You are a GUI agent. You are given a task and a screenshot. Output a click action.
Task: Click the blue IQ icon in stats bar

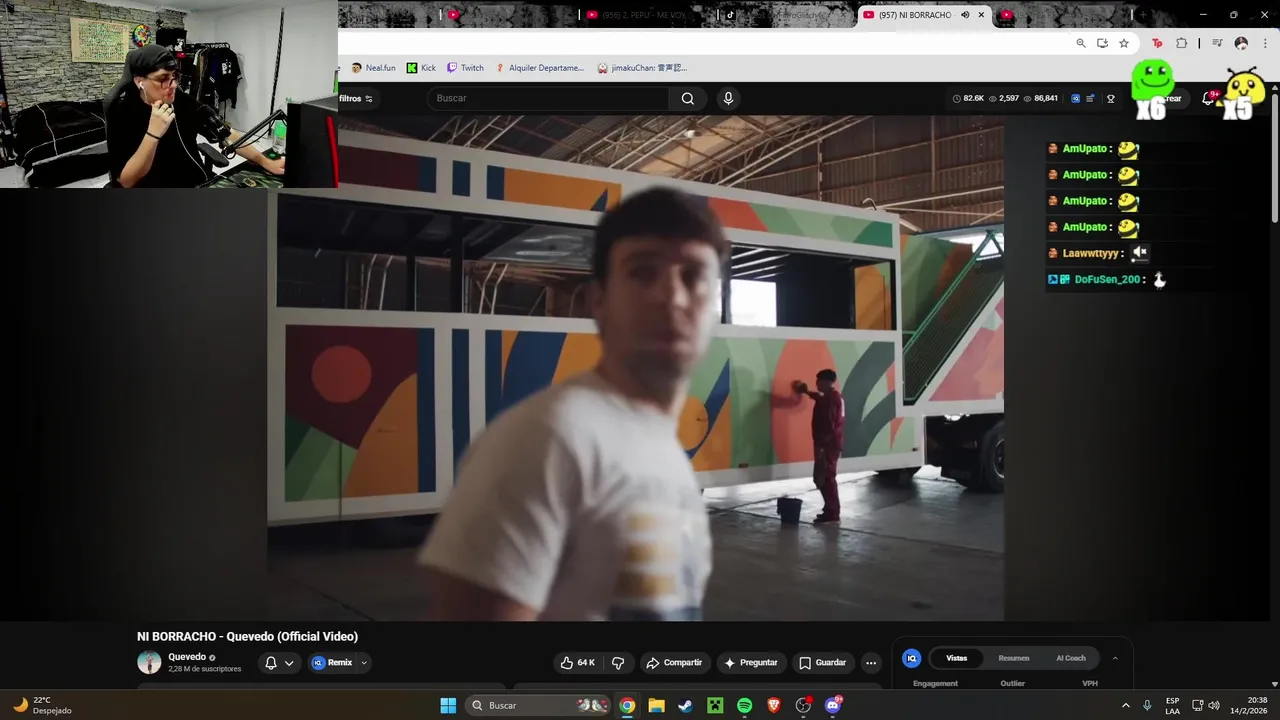(1075, 98)
